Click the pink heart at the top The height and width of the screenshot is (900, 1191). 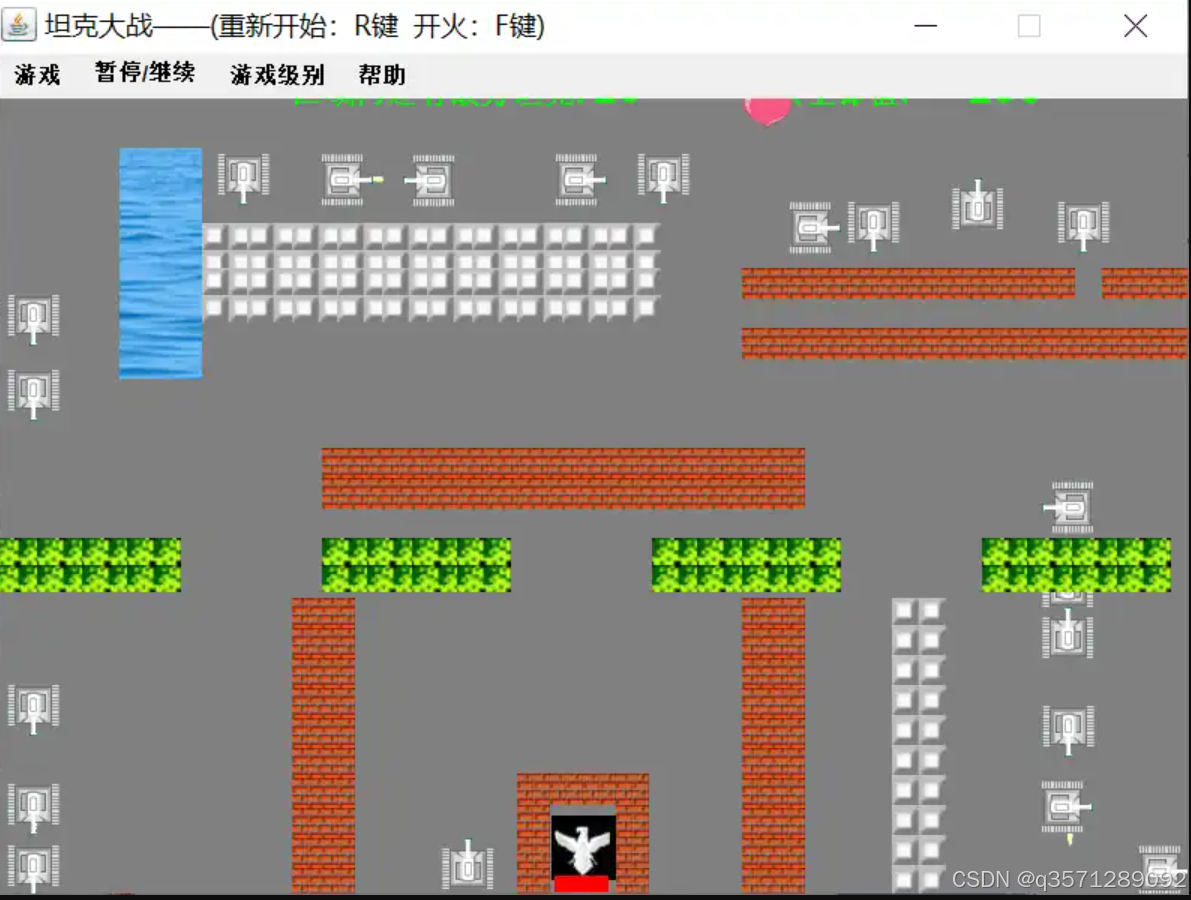pyautogui.click(x=768, y=112)
